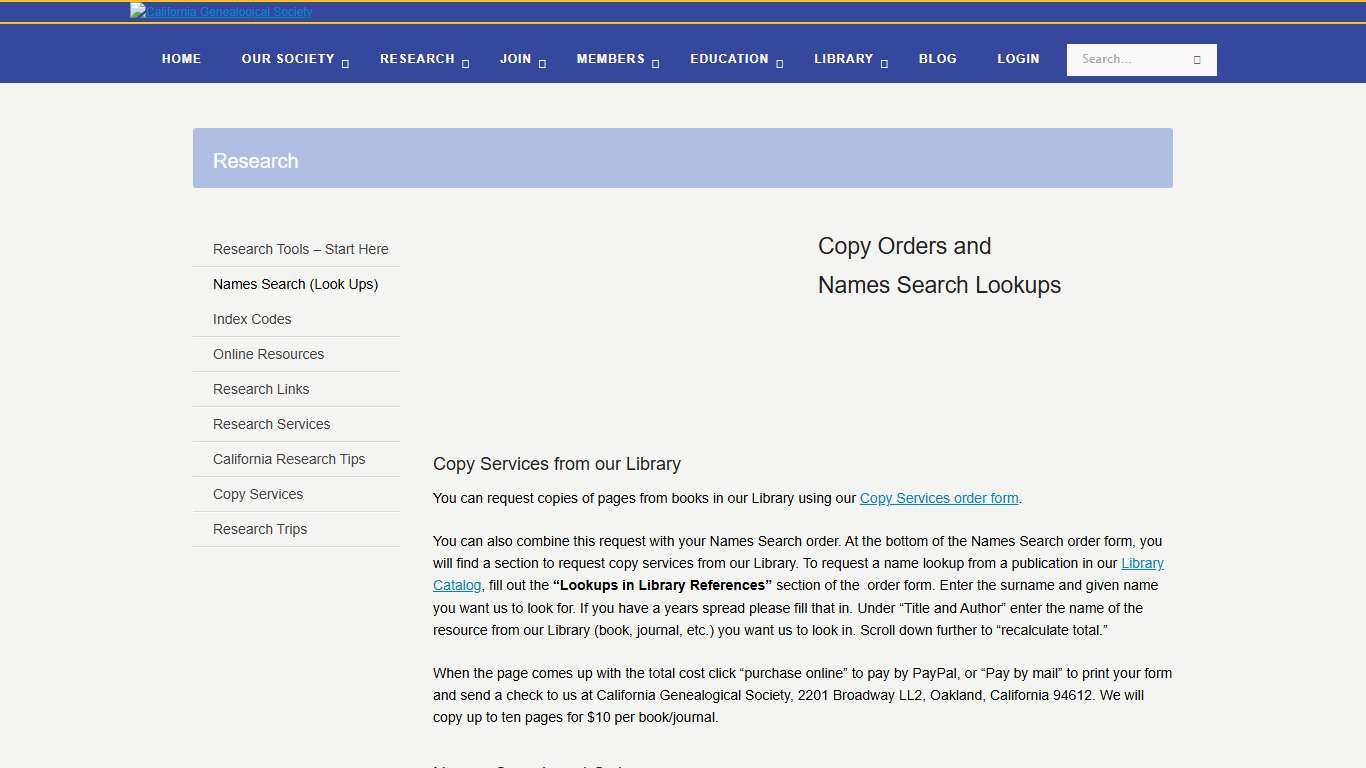This screenshot has height=768, width=1366.
Task: Click the search magnifier icon
Action: coord(1196,59)
